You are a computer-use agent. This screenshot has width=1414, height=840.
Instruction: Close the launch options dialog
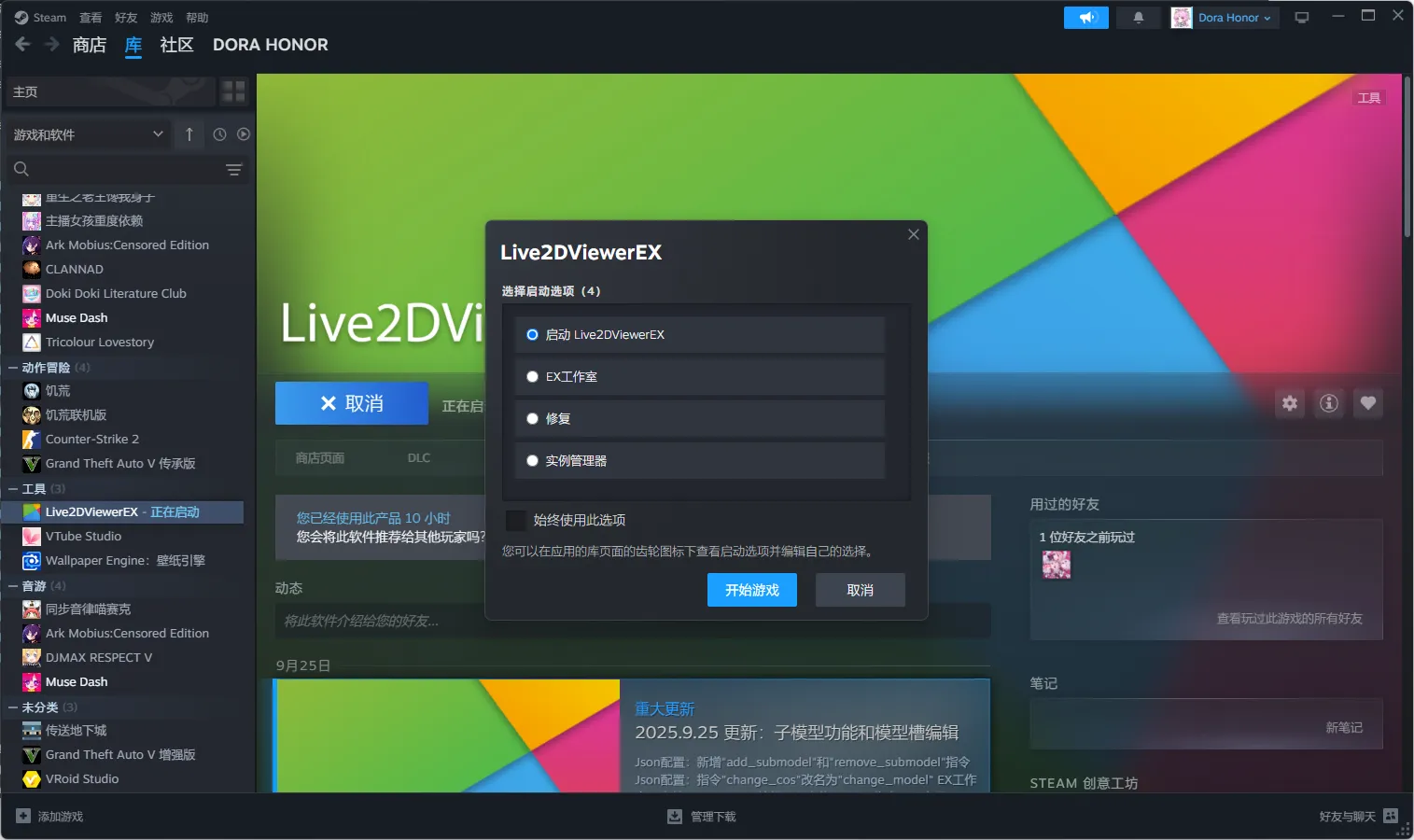(x=913, y=234)
